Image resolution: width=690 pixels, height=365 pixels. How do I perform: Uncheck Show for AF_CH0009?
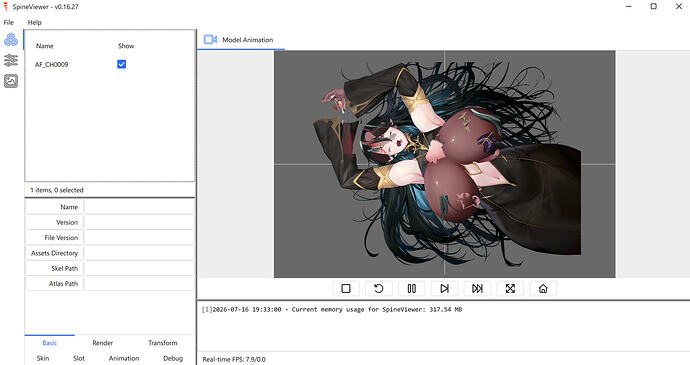click(x=121, y=64)
